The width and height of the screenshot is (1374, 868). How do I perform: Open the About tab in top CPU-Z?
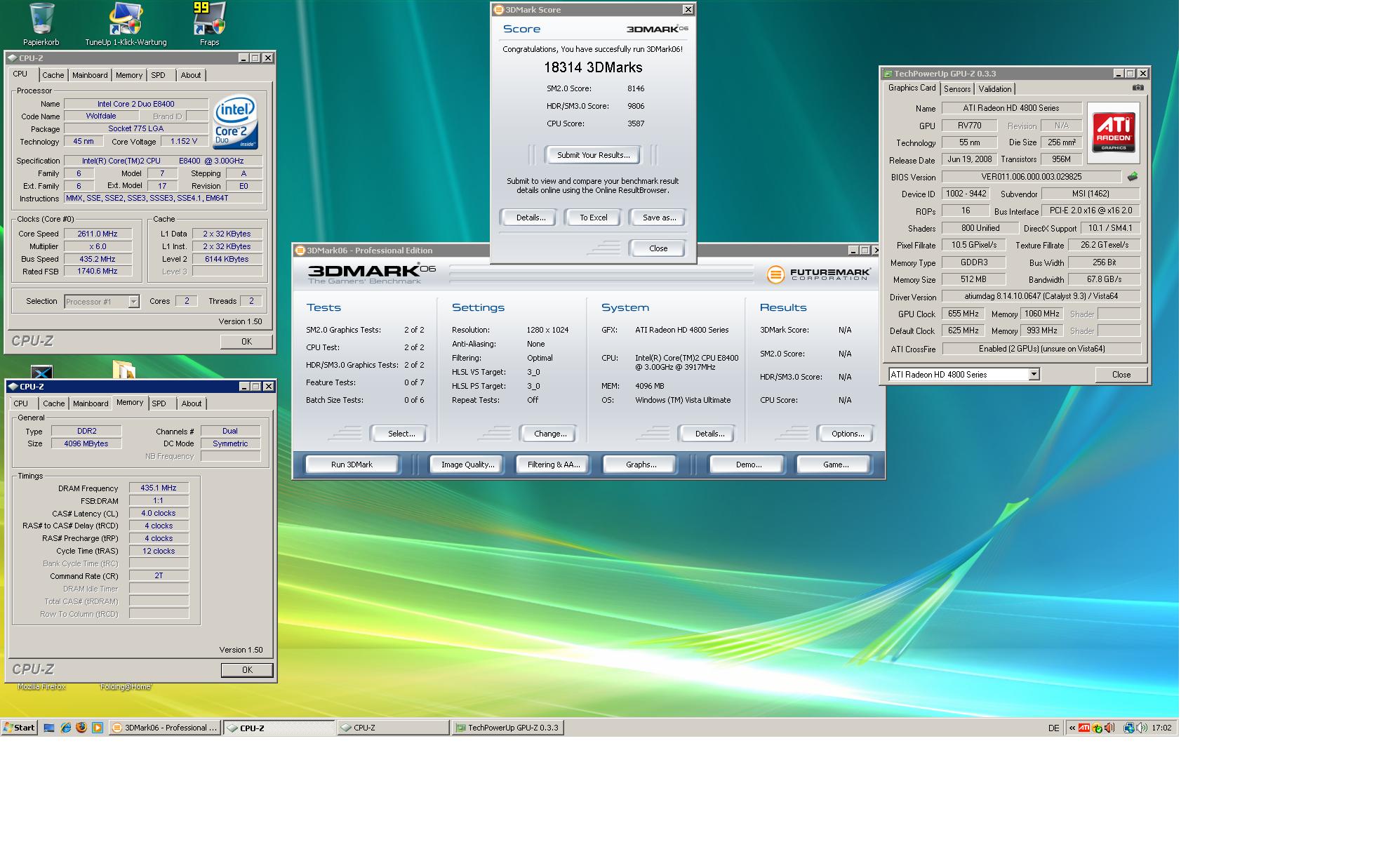coord(191,75)
